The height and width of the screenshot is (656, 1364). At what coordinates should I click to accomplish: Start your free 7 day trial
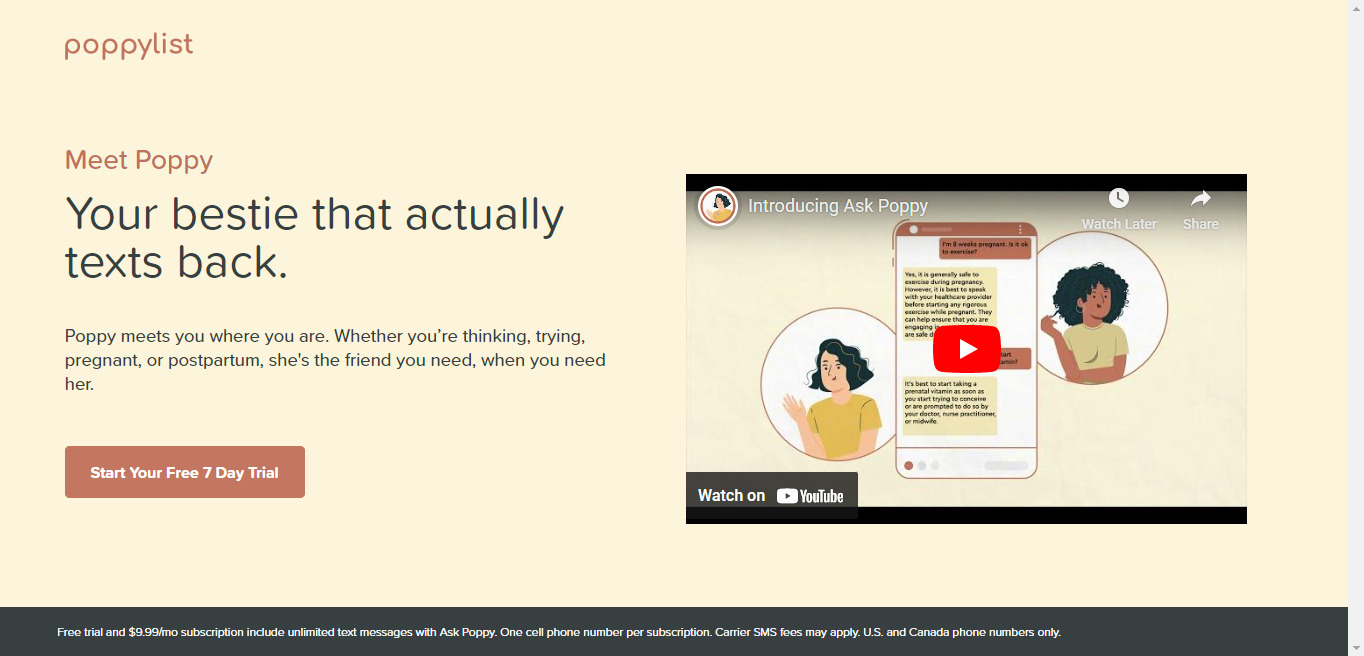[x=185, y=472]
